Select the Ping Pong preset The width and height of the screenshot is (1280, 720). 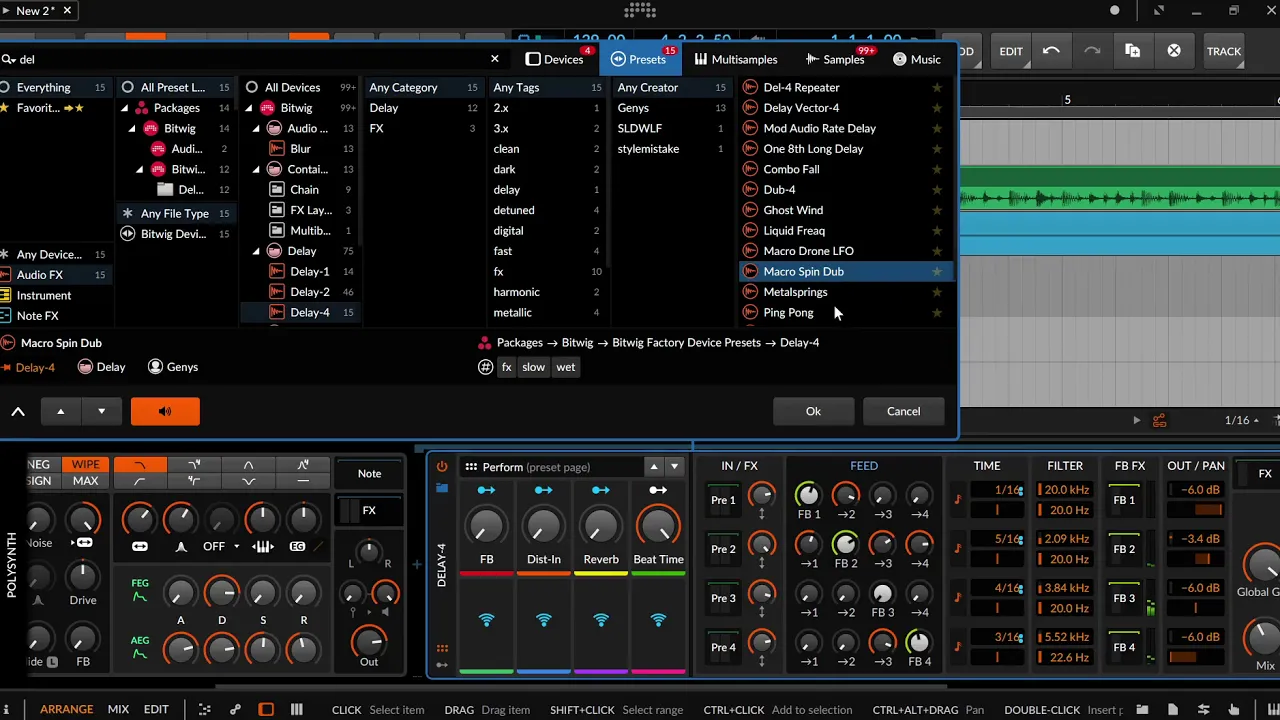tap(788, 312)
